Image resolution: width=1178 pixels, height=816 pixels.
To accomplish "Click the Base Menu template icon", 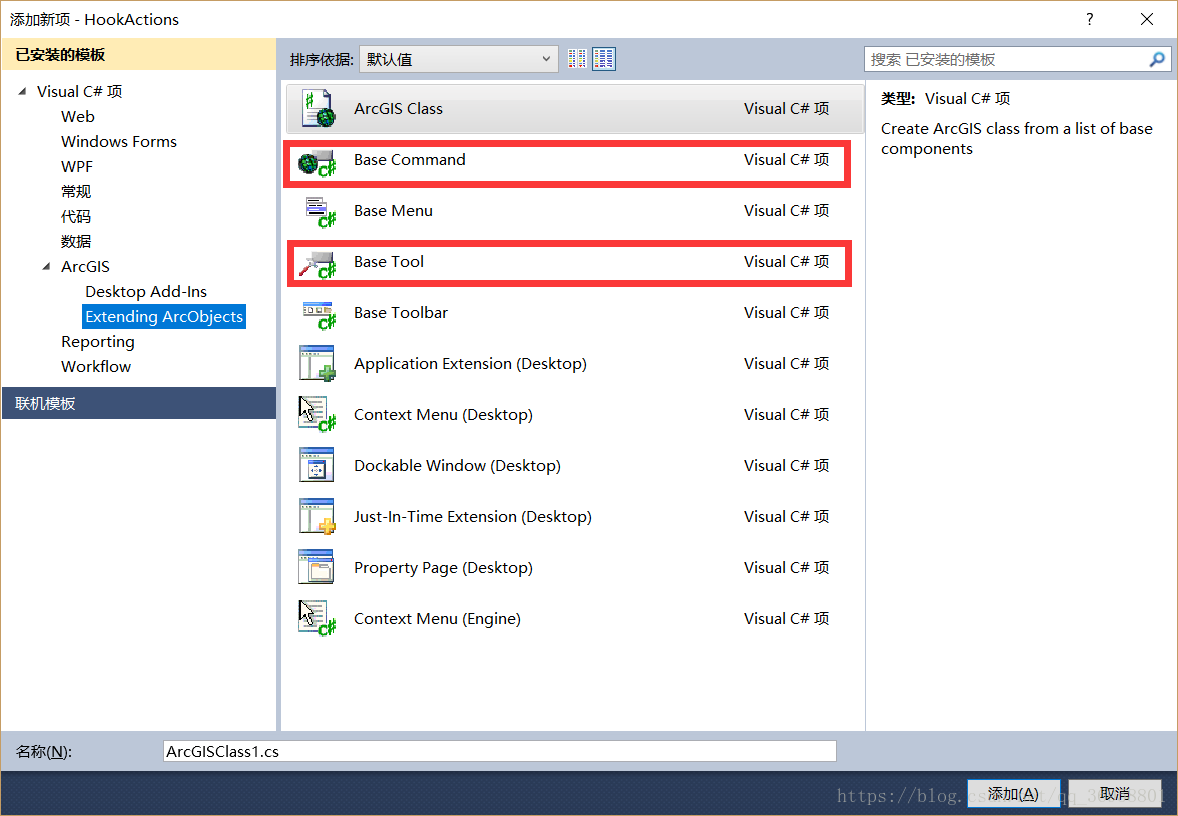I will [319, 212].
